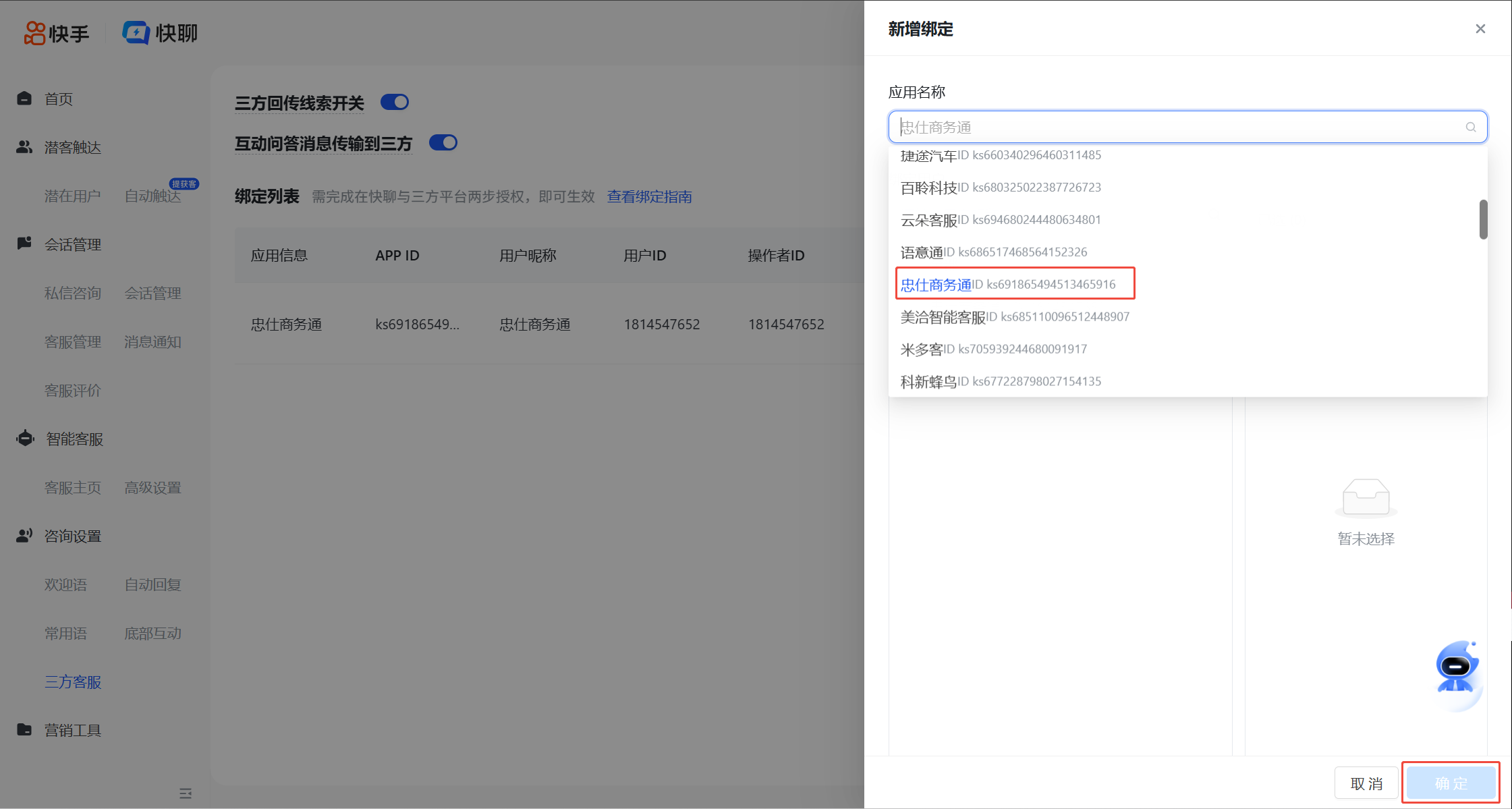Toggle 互动问答消息传输到三方 switch
This screenshot has width=1512, height=809.
point(443,142)
